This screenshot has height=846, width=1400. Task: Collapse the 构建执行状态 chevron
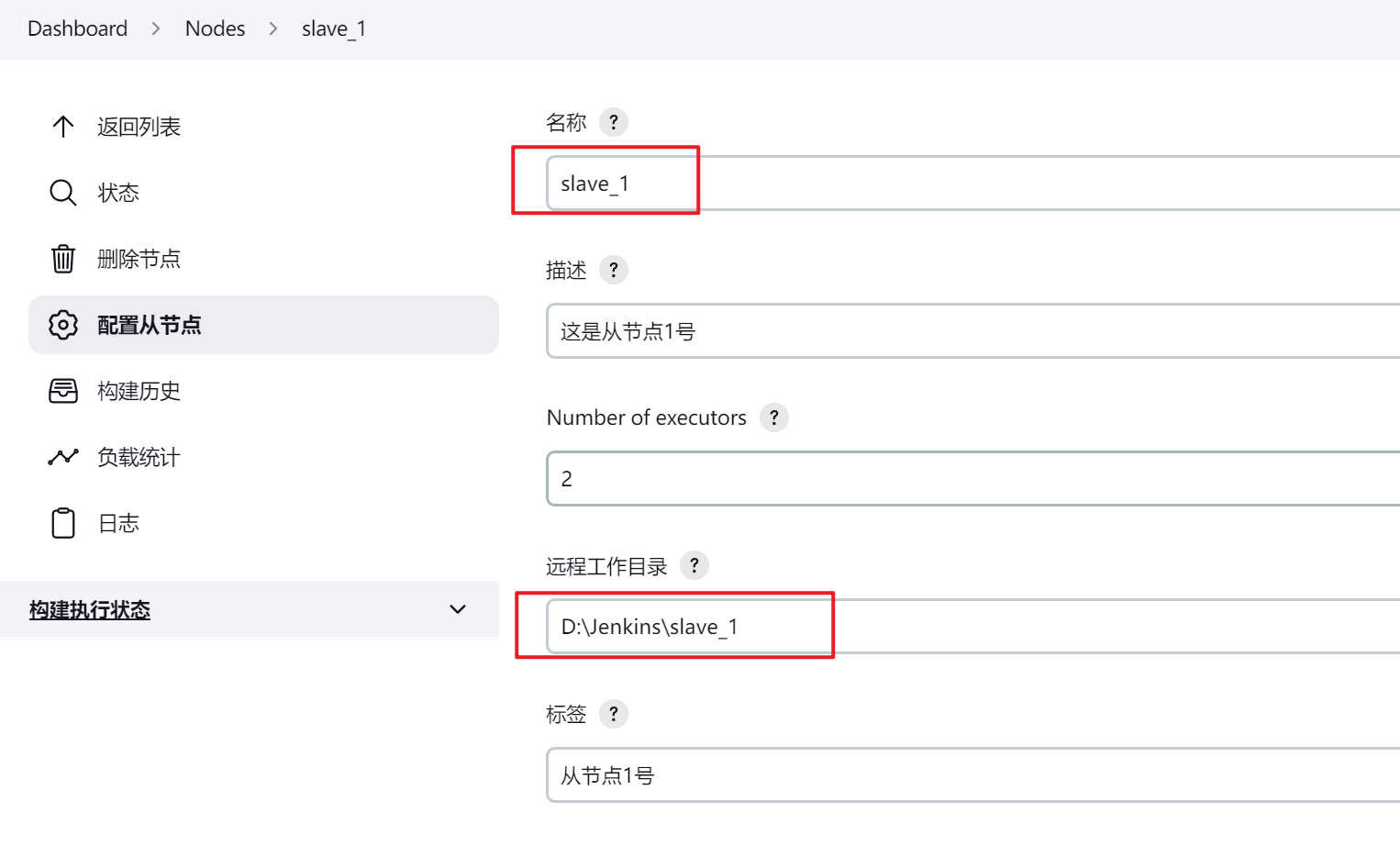pyautogui.click(x=458, y=609)
